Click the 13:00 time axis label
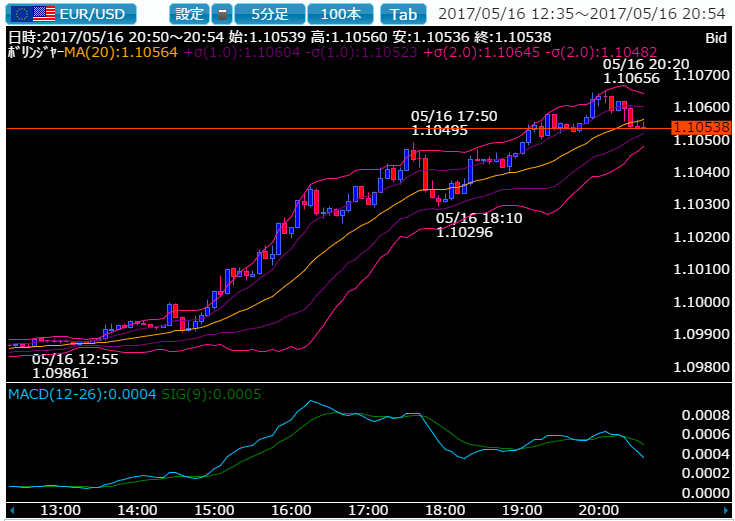735x521 pixels. 60,510
